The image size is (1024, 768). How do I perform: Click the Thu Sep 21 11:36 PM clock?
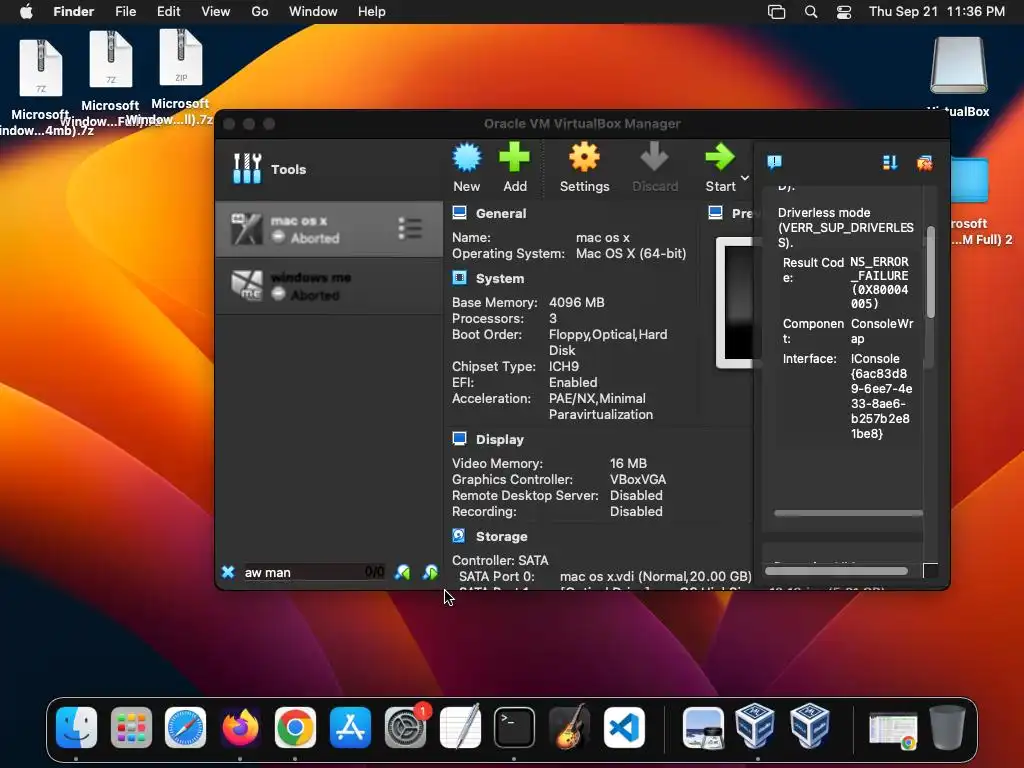tap(937, 12)
